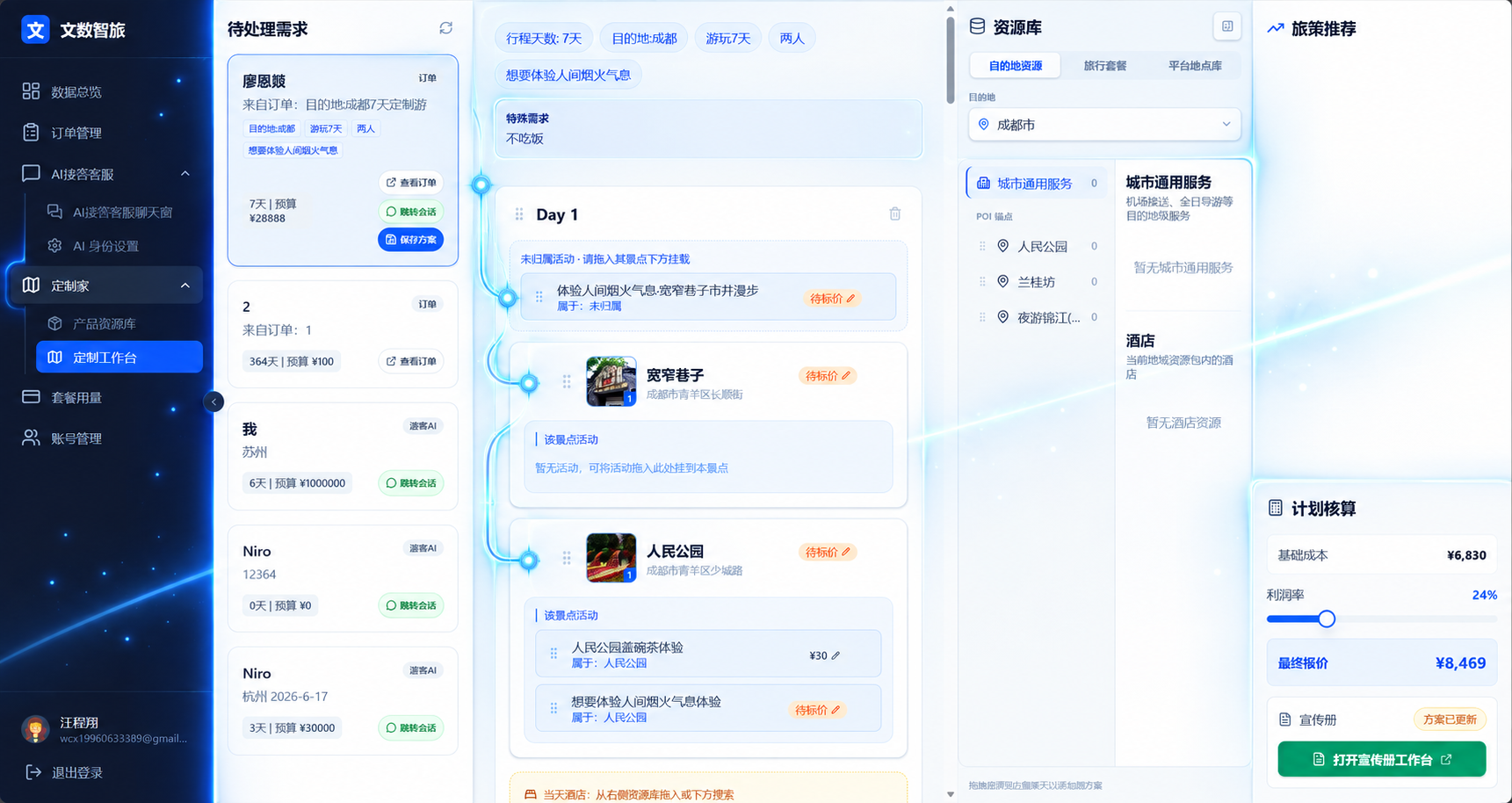Click 跳转会话 on the 苏州 card
Screen dimensions: 1512x803
410,483
